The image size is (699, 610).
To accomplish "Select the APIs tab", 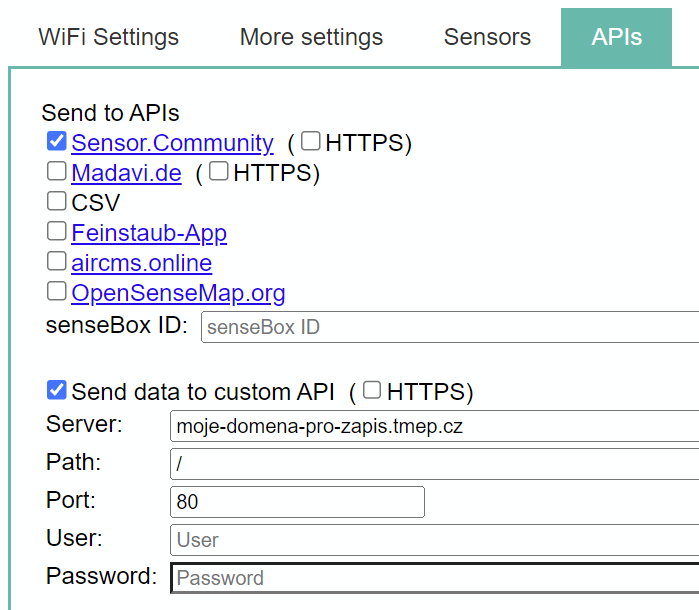I will point(616,37).
